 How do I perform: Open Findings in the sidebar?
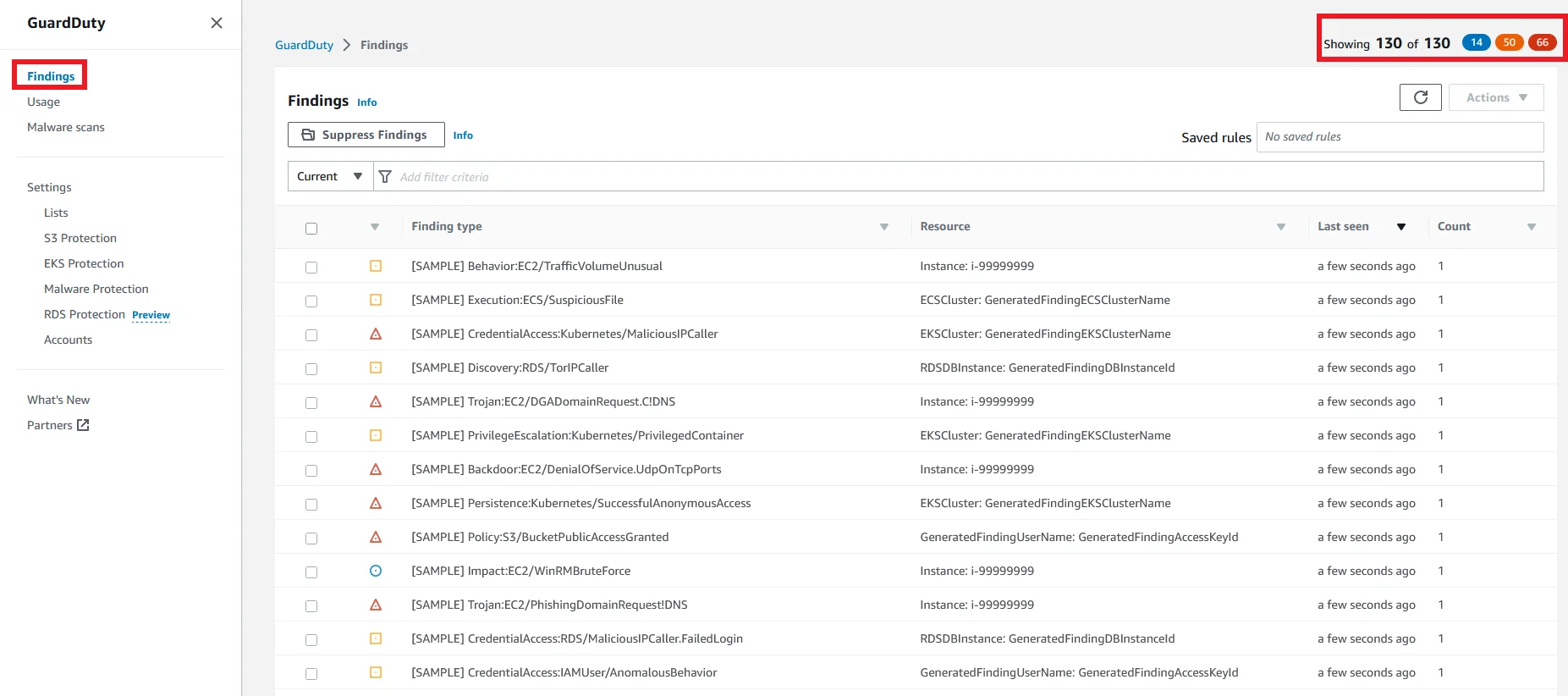click(51, 76)
